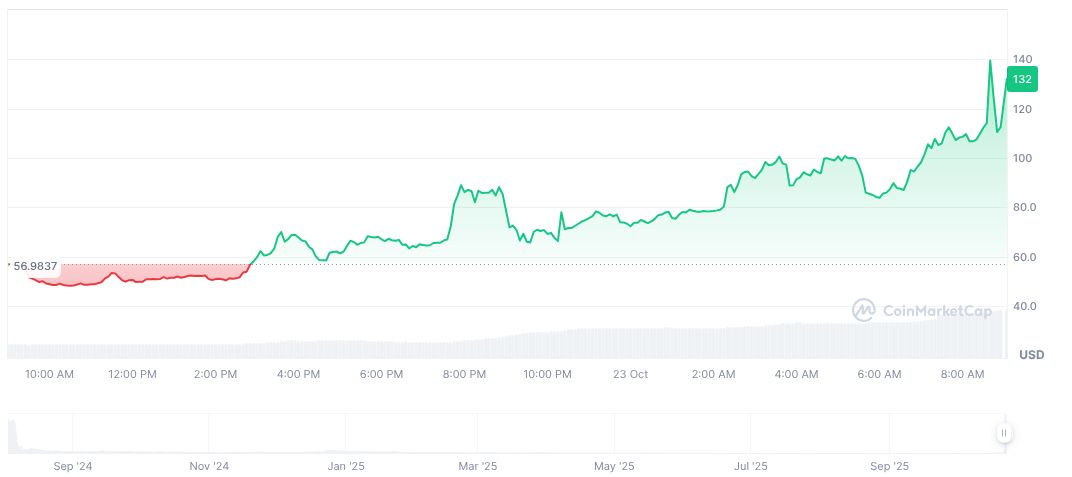
Task: Click the CoinMarketCap logo watermark icon
Action: coord(863,311)
